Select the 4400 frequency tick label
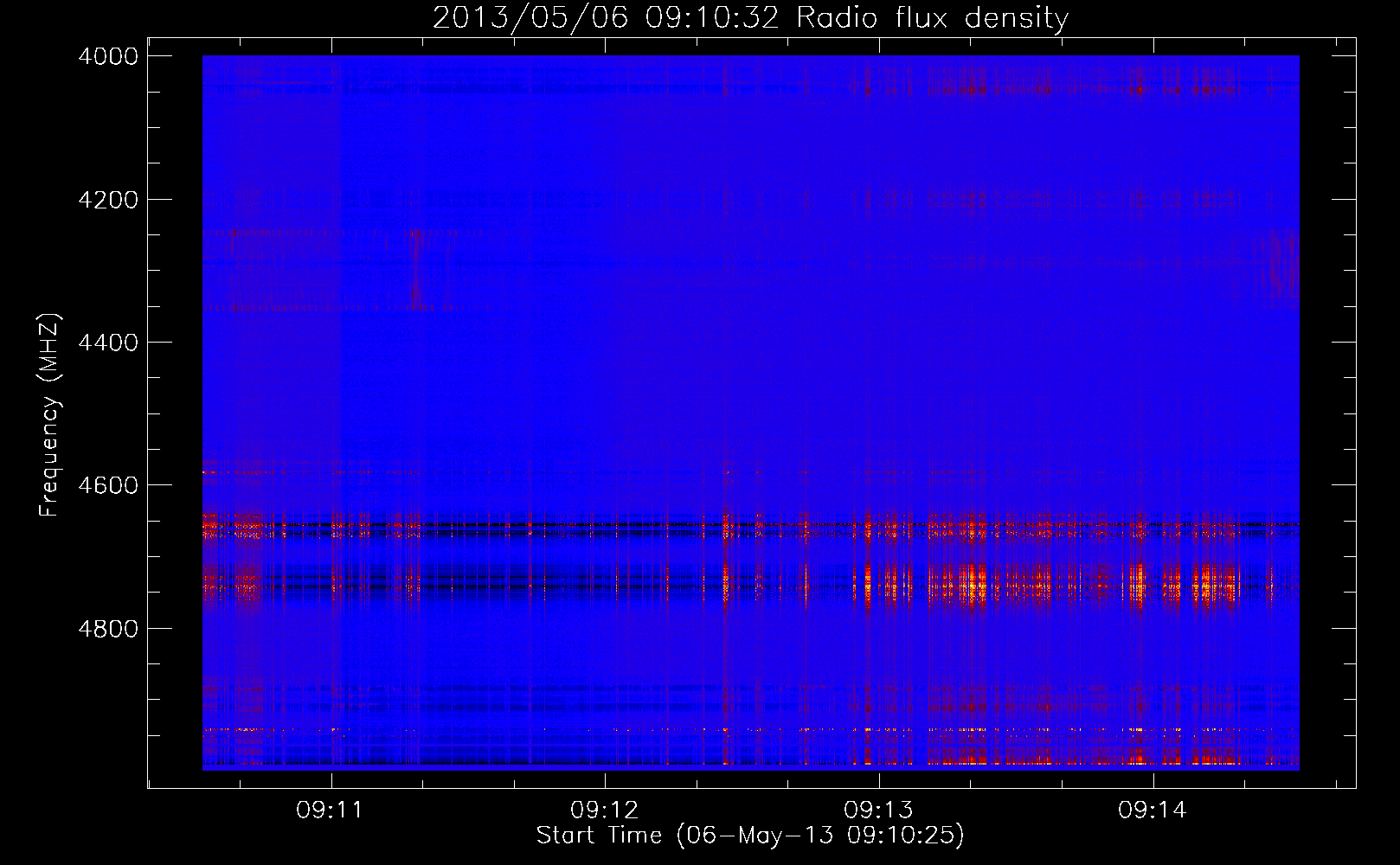Viewport: 1400px width, 865px height. pyautogui.click(x=108, y=343)
